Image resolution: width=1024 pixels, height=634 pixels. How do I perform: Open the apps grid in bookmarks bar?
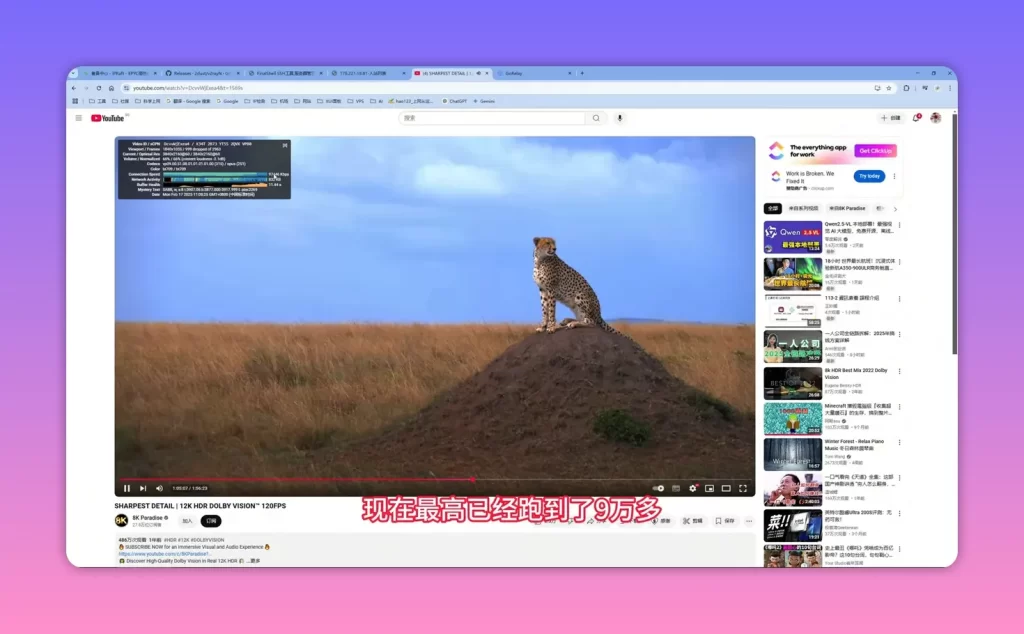[75, 101]
